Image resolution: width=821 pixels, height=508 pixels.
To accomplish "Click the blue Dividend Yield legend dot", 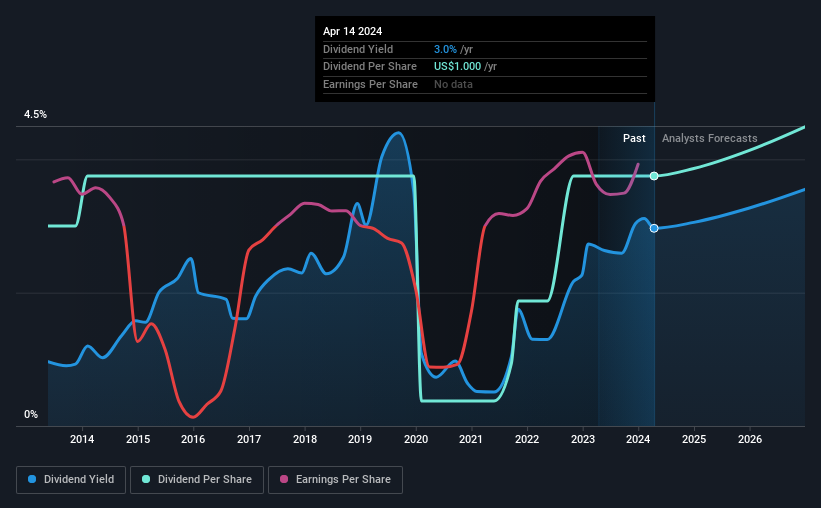I will 32,479.
